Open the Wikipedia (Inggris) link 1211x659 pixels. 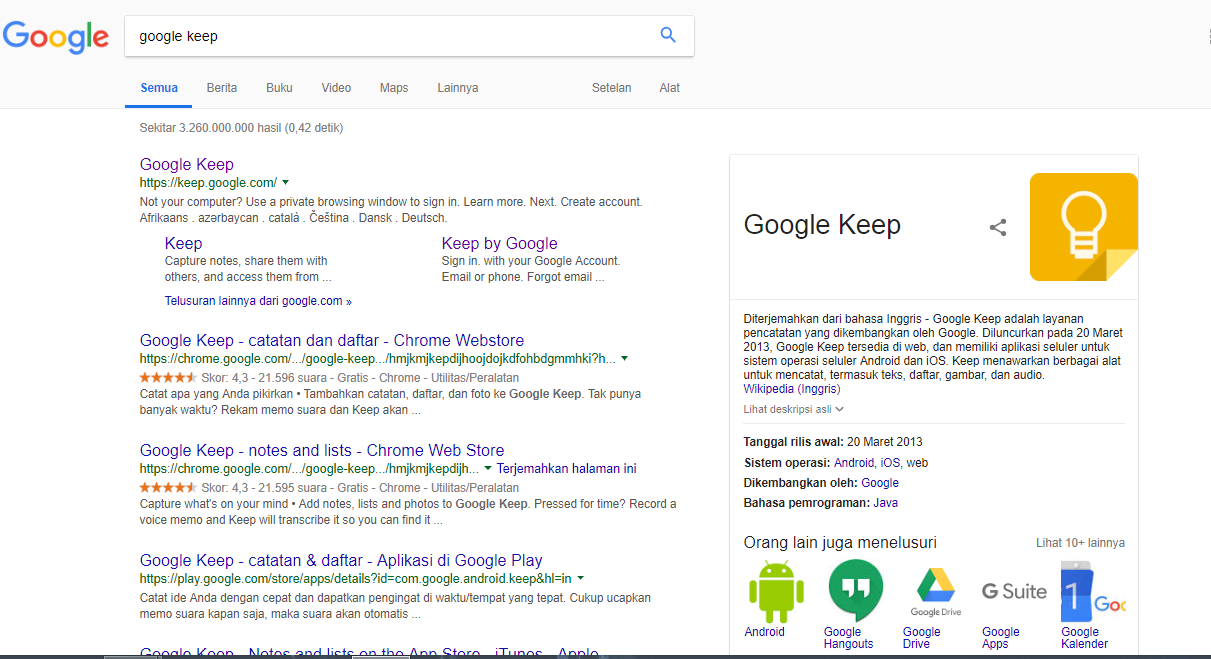(x=792, y=389)
